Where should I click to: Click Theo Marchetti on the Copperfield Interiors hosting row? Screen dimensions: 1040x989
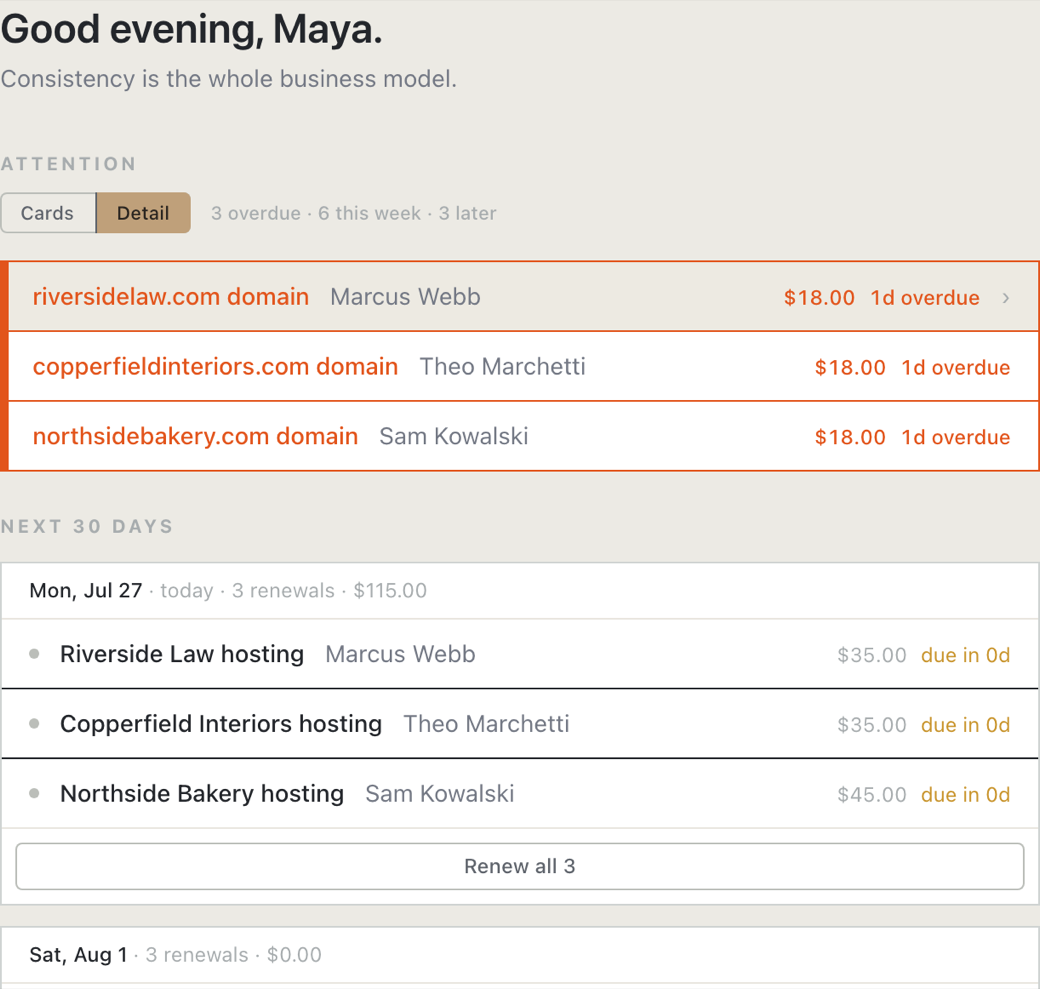click(486, 724)
